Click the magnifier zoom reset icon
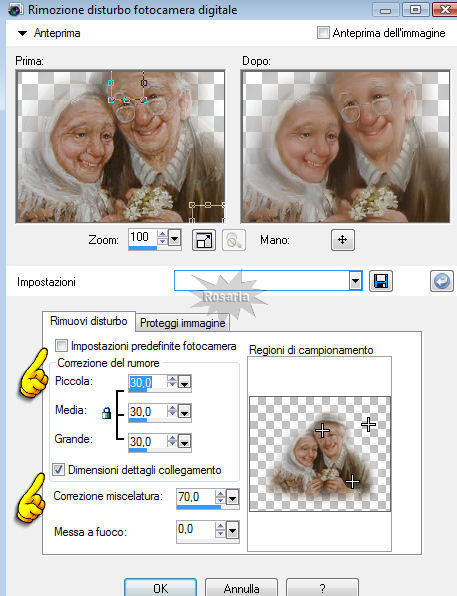457x596 pixels. click(233, 240)
